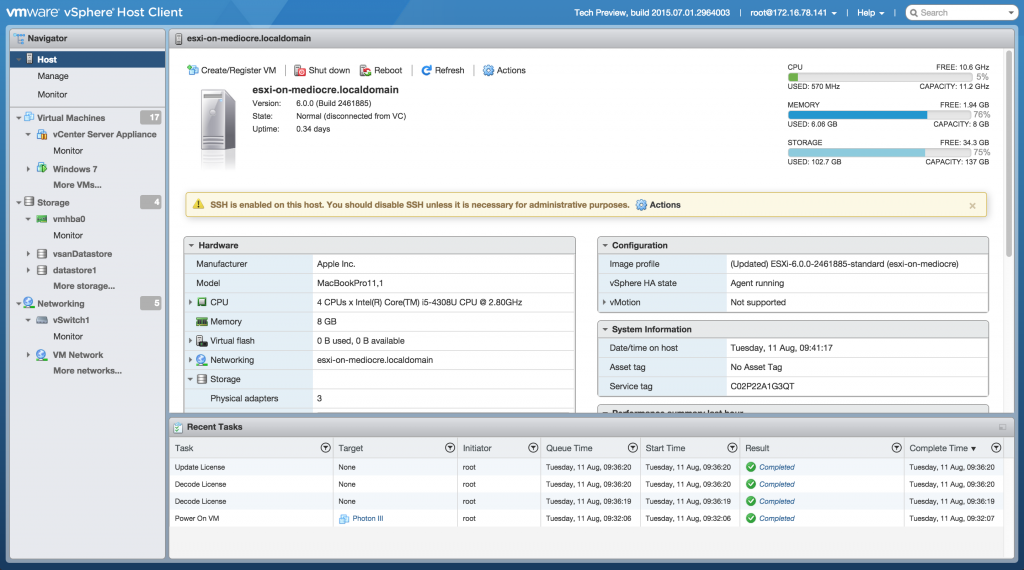
Task: Click the Refresh icon in the toolbar
Action: (x=426, y=70)
